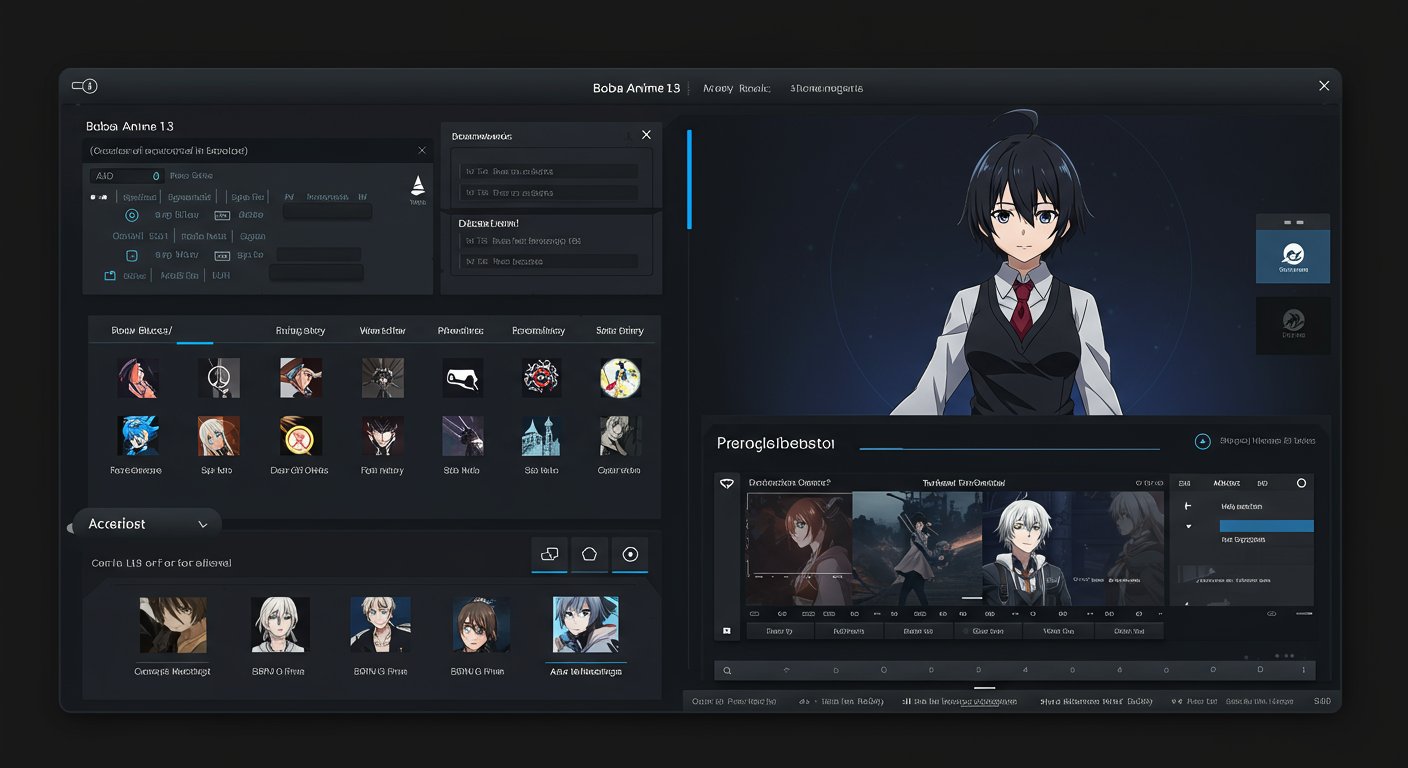Image resolution: width=1408 pixels, height=768 pixels.
Task: Select the diamond preview icon left of the filmstrip
Action: (727, 482)
